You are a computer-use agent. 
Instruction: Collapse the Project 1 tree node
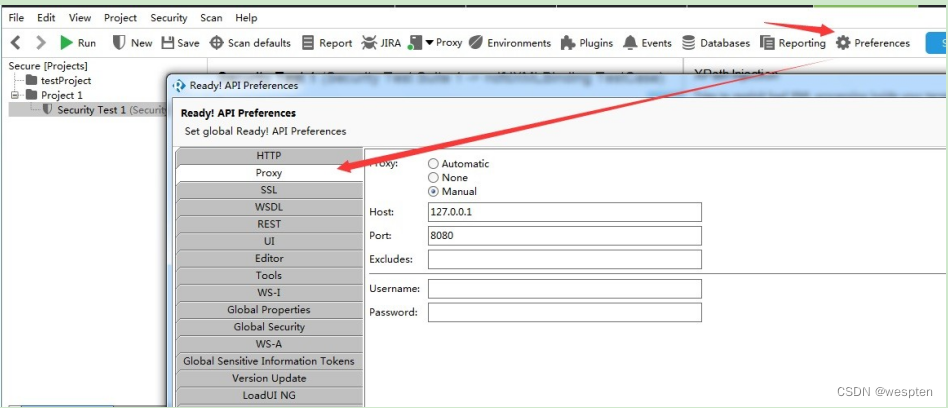click(16, 95)
